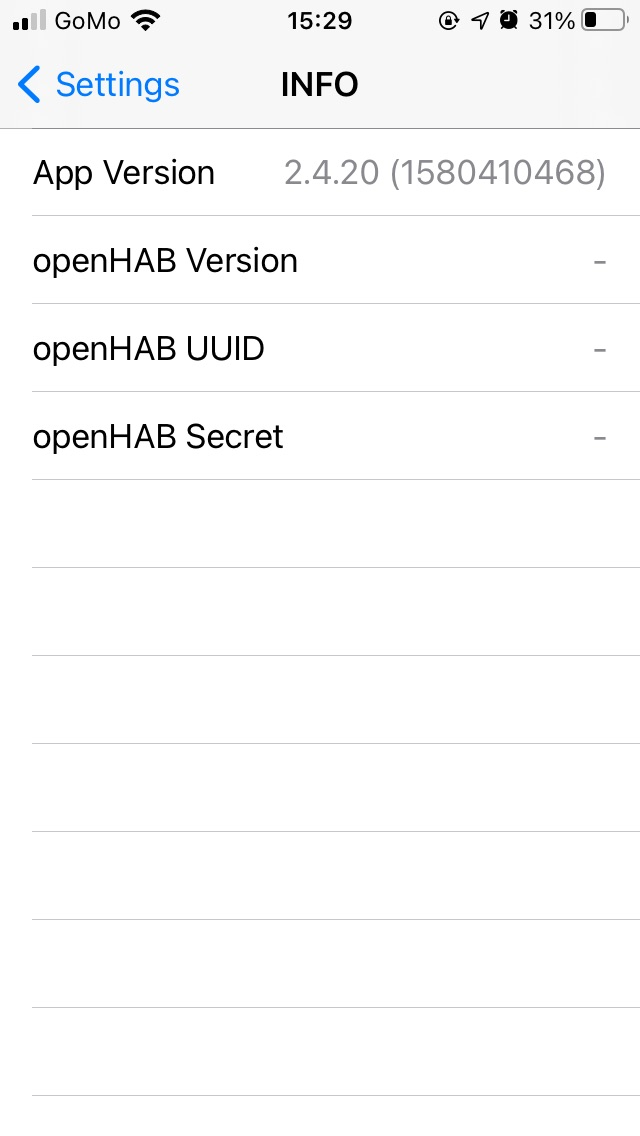Image resolution: width=640 pixels, height=1136 pixels.
Task: Select the openHAB UUID label
Action: coord(148,349)
